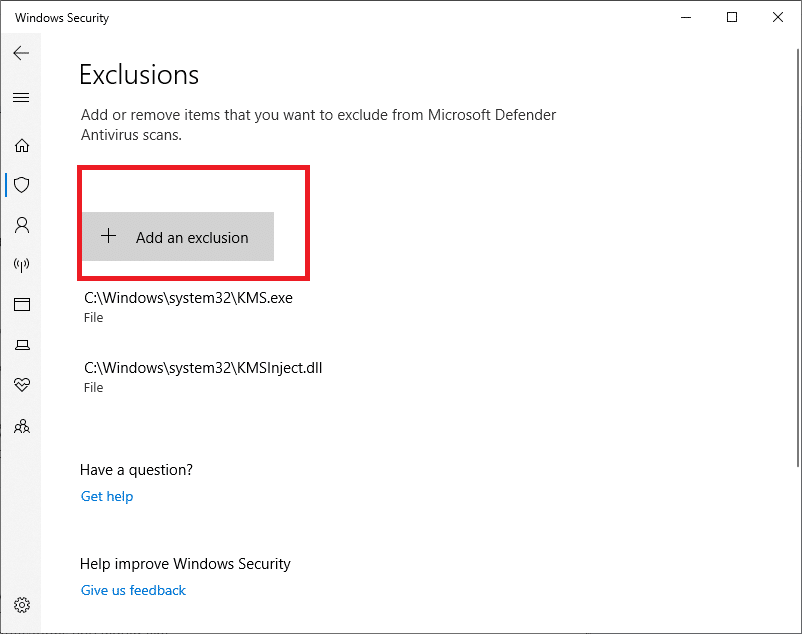Minimize the Windows Security window
This screenshot has height=634, width=802.
point(686,17)
